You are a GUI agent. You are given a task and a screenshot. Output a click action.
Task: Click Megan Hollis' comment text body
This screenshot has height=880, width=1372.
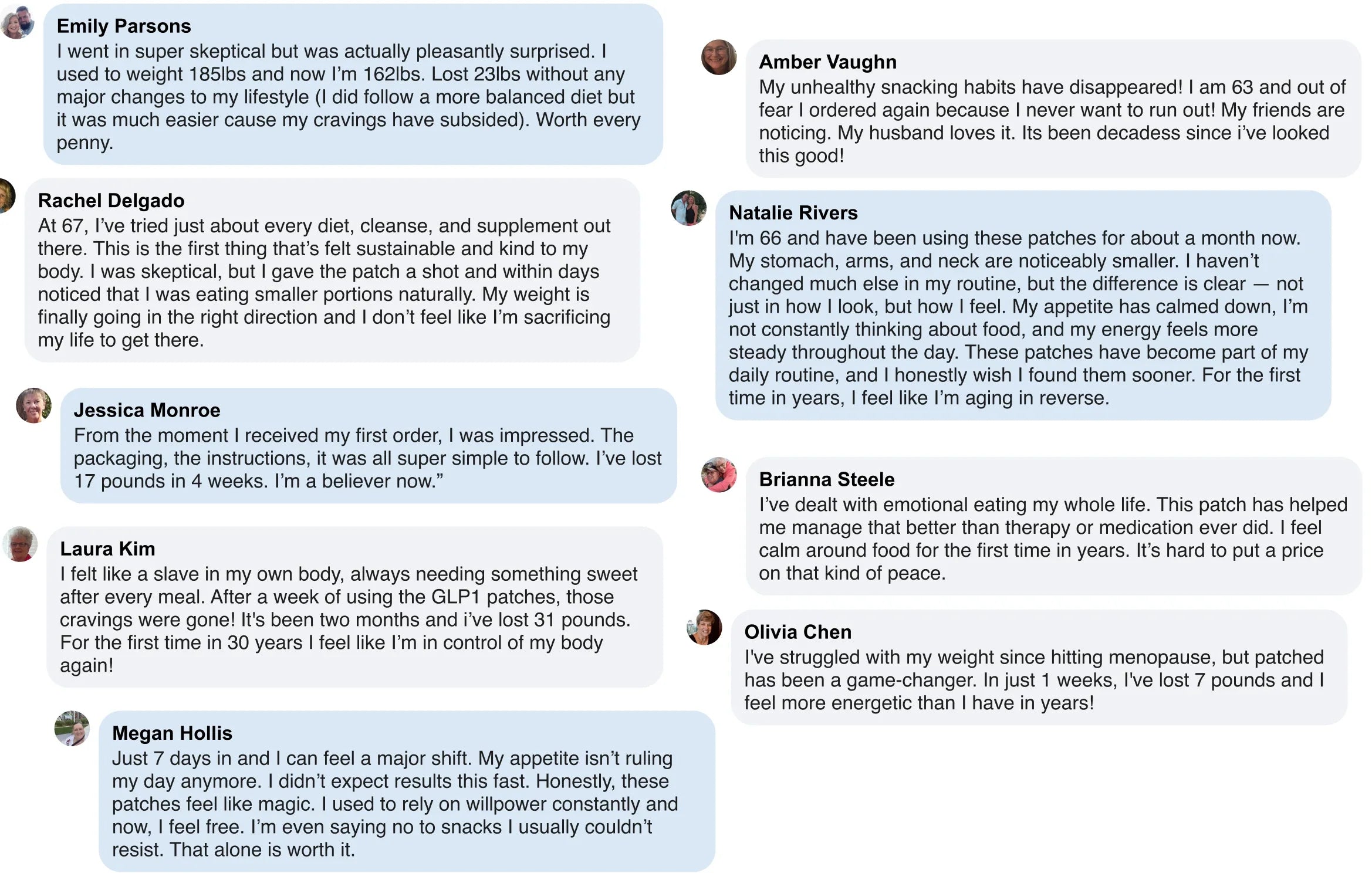(x=394, y=804)
